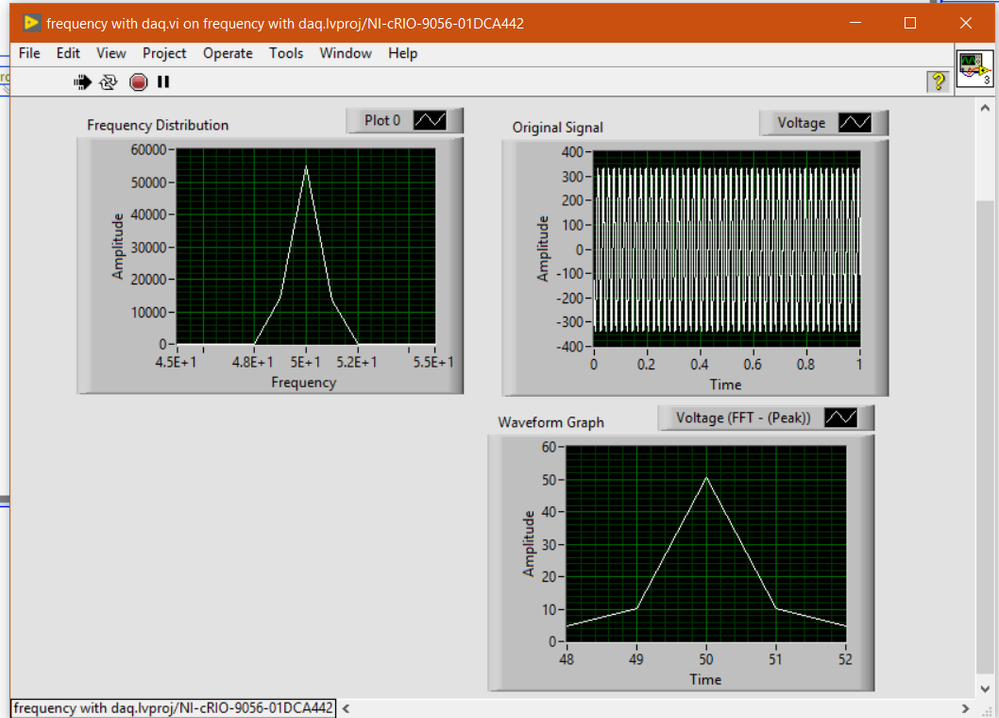Click the Voltage legend line sample
The width and height of the screenshot is (999, 718).
pyautogui.click(x=854, y=123)
